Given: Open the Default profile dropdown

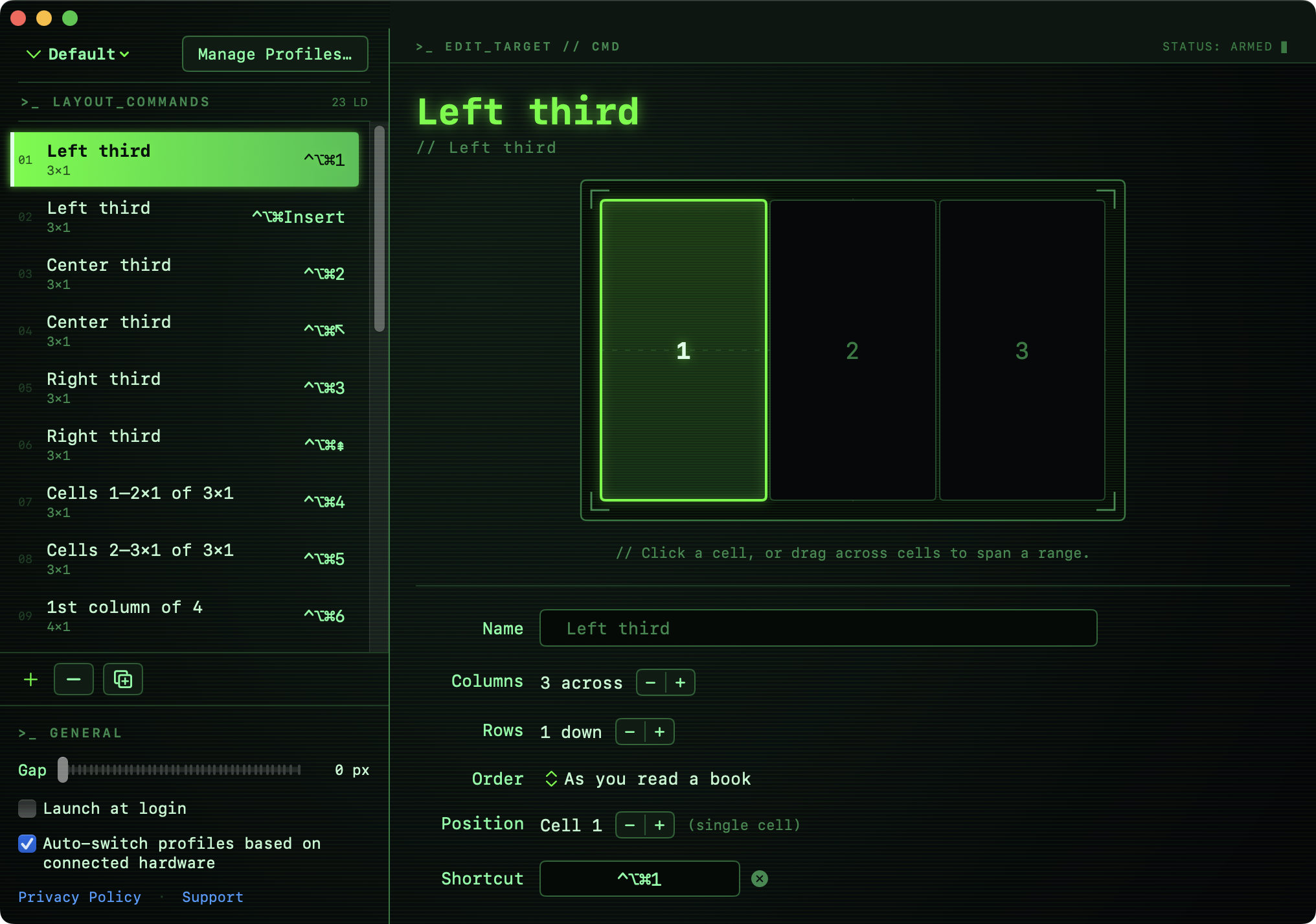Looking at the screenshot, I should (78, 54).
